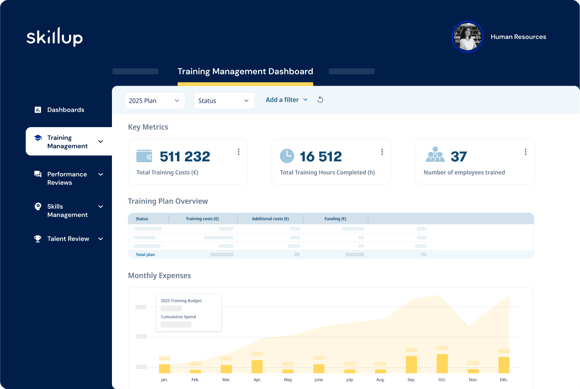The image size is (580, 389).
Task: Select Training Management in the sidebar
Action: [x=69, y=142]
